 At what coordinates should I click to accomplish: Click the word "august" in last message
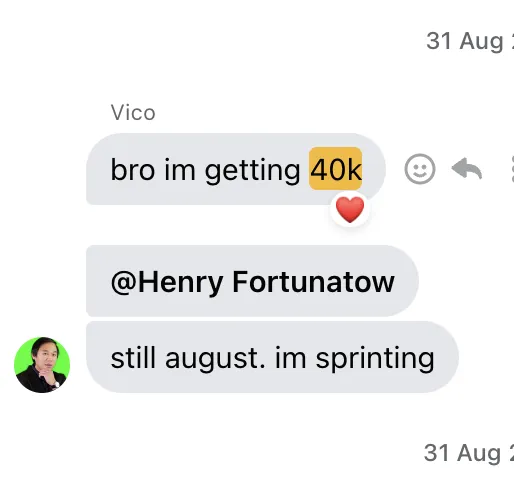point(215,359)
